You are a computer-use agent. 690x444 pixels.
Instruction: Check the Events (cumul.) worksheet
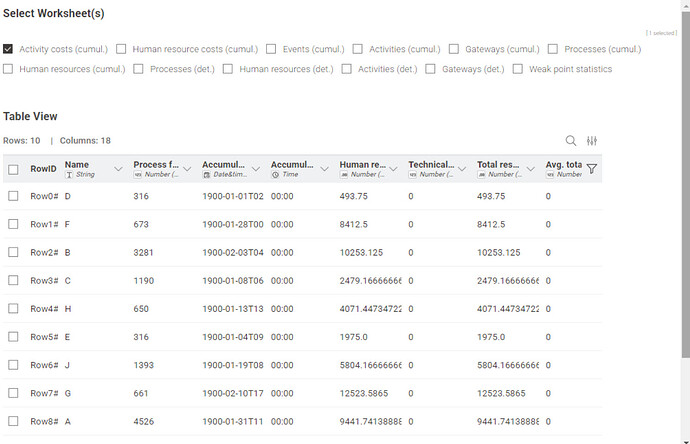click(271, 49)
